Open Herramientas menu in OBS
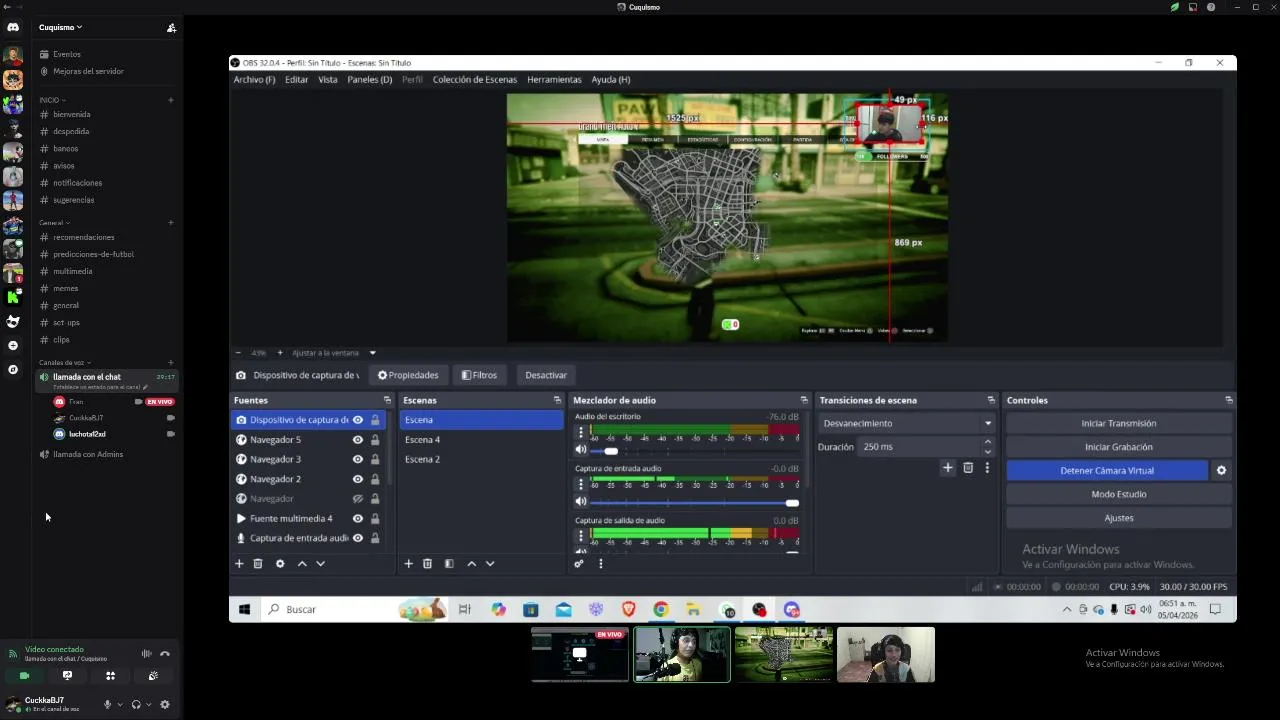The height and width of the screenshot is (720, 1280). (554, 79)
